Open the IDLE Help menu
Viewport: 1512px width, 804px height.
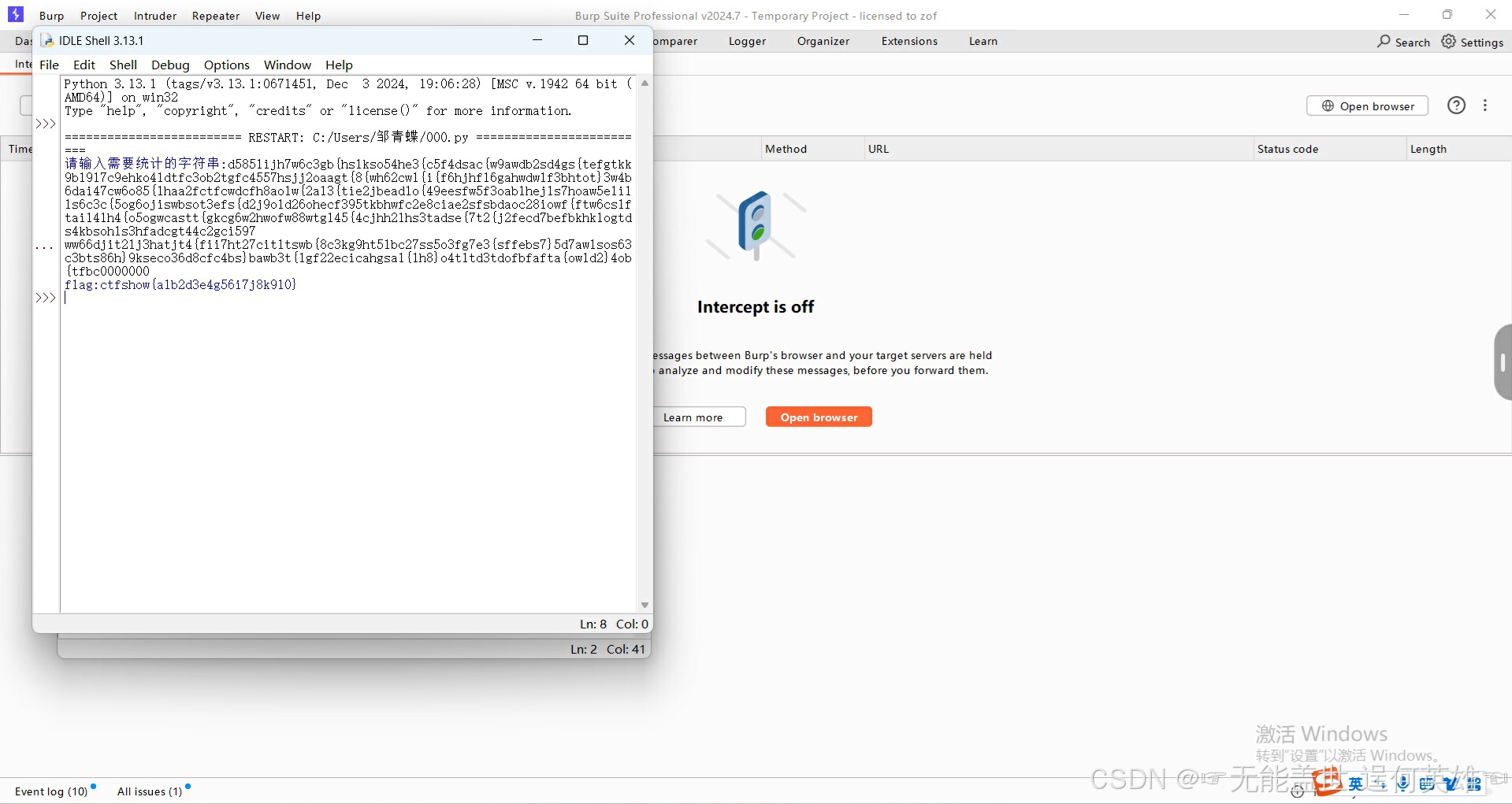pyautogui.click(x=339, y=65)
